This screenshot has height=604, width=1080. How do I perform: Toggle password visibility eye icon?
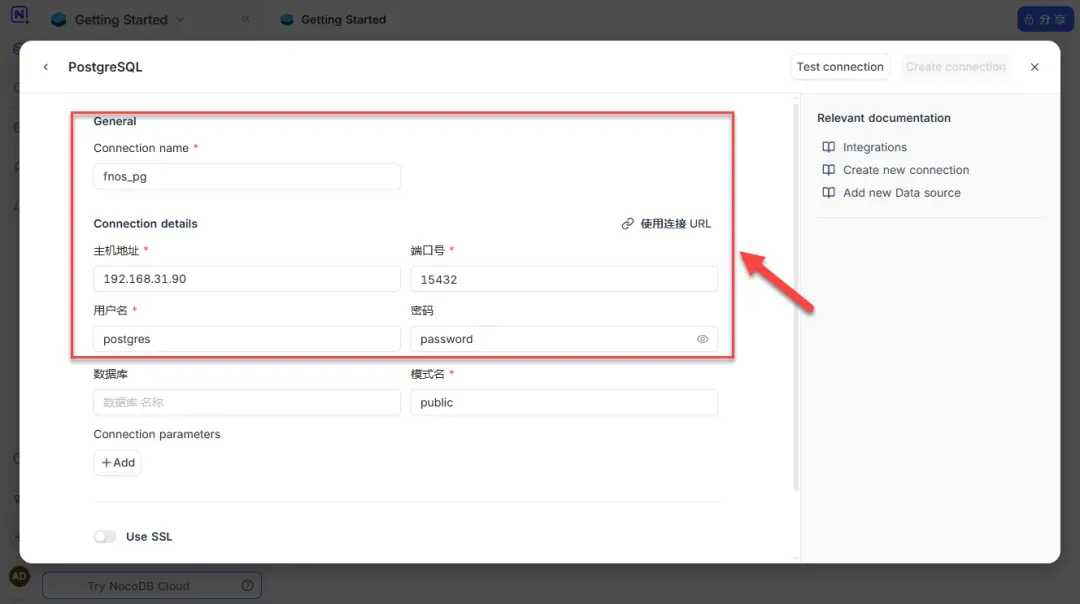tap(702, 339)
